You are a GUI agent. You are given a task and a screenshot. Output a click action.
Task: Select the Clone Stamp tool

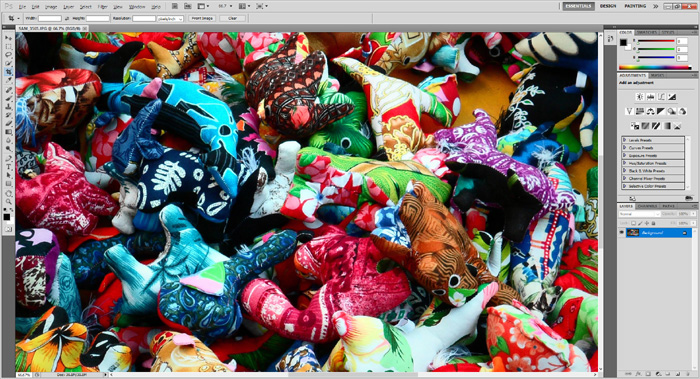8,106
